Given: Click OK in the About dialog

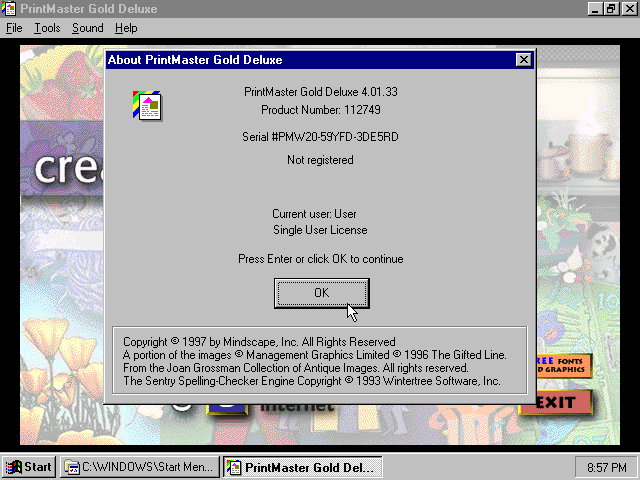Looking at the screenshot, I should point(322,293).
